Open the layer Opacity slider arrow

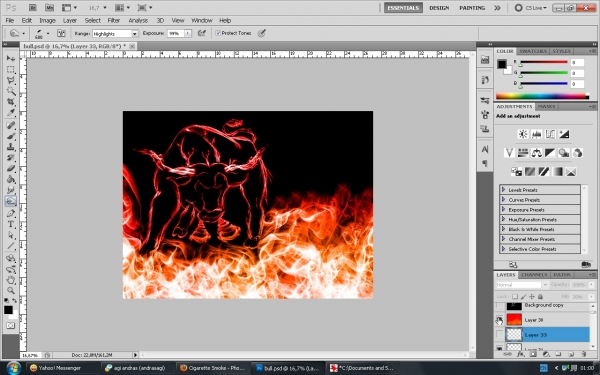point(592,285)
